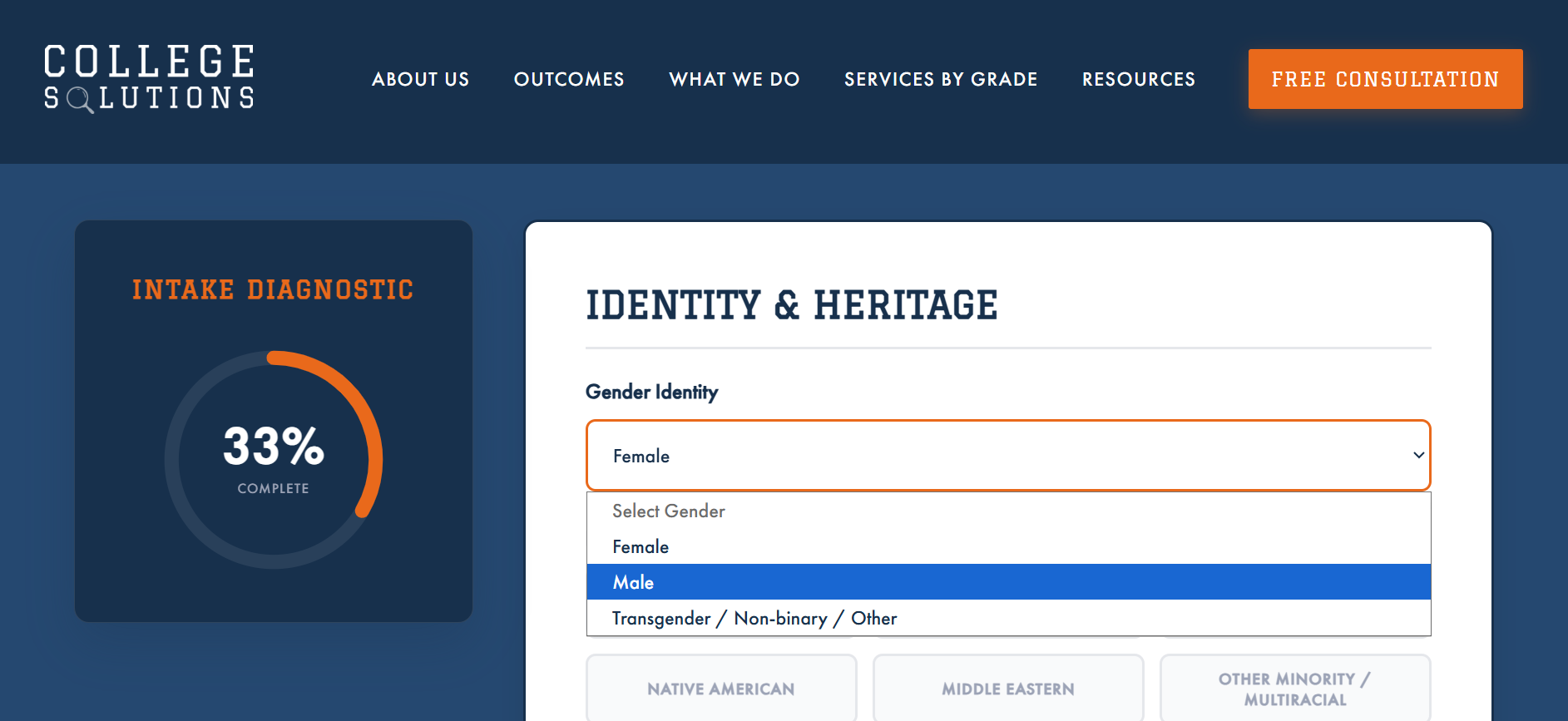Toggle Other Minority / Multiracial button
The image size is (1568, 721).
[1295, 689]
